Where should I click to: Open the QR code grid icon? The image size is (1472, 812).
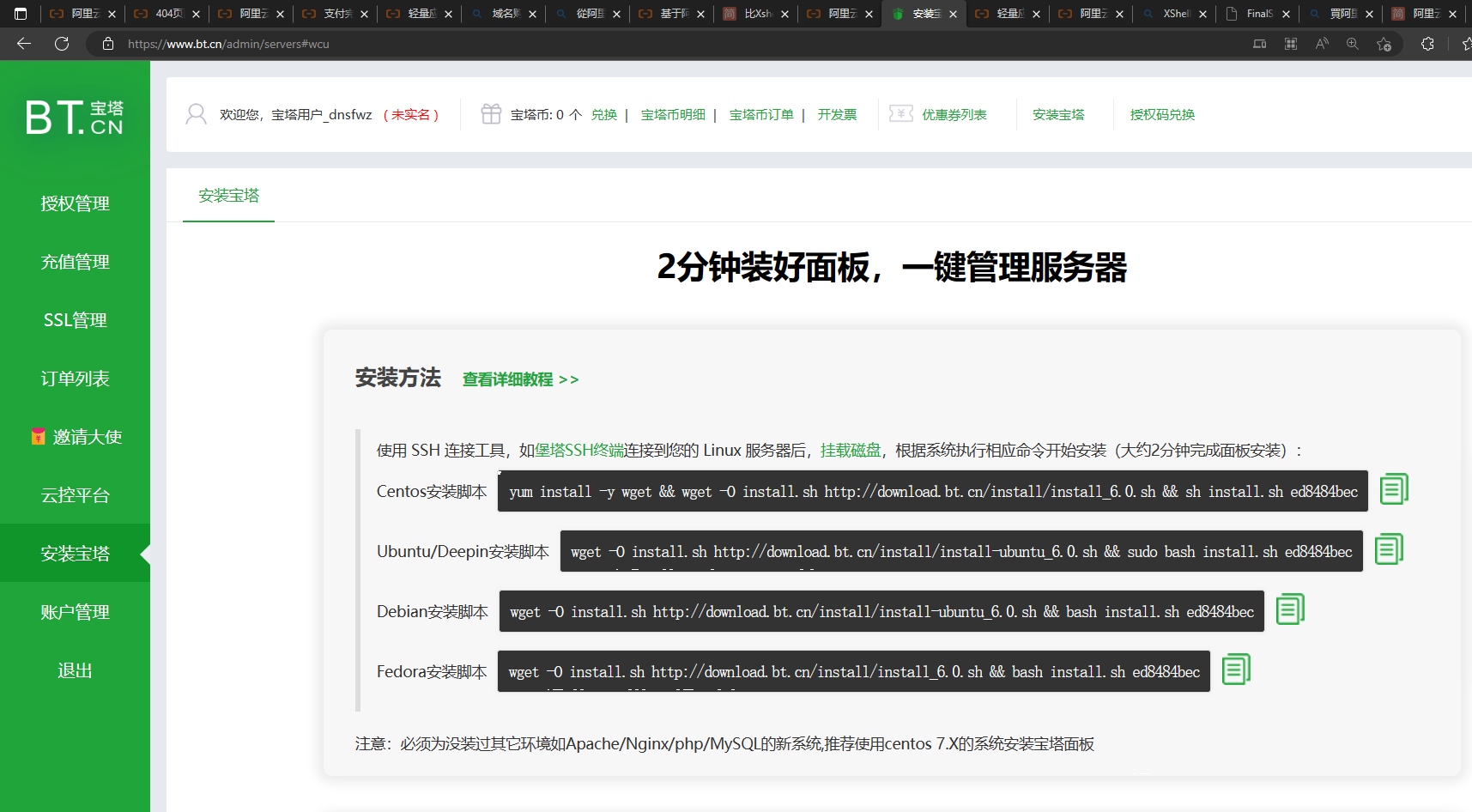pyautogui.click(x=1291, y=44)
